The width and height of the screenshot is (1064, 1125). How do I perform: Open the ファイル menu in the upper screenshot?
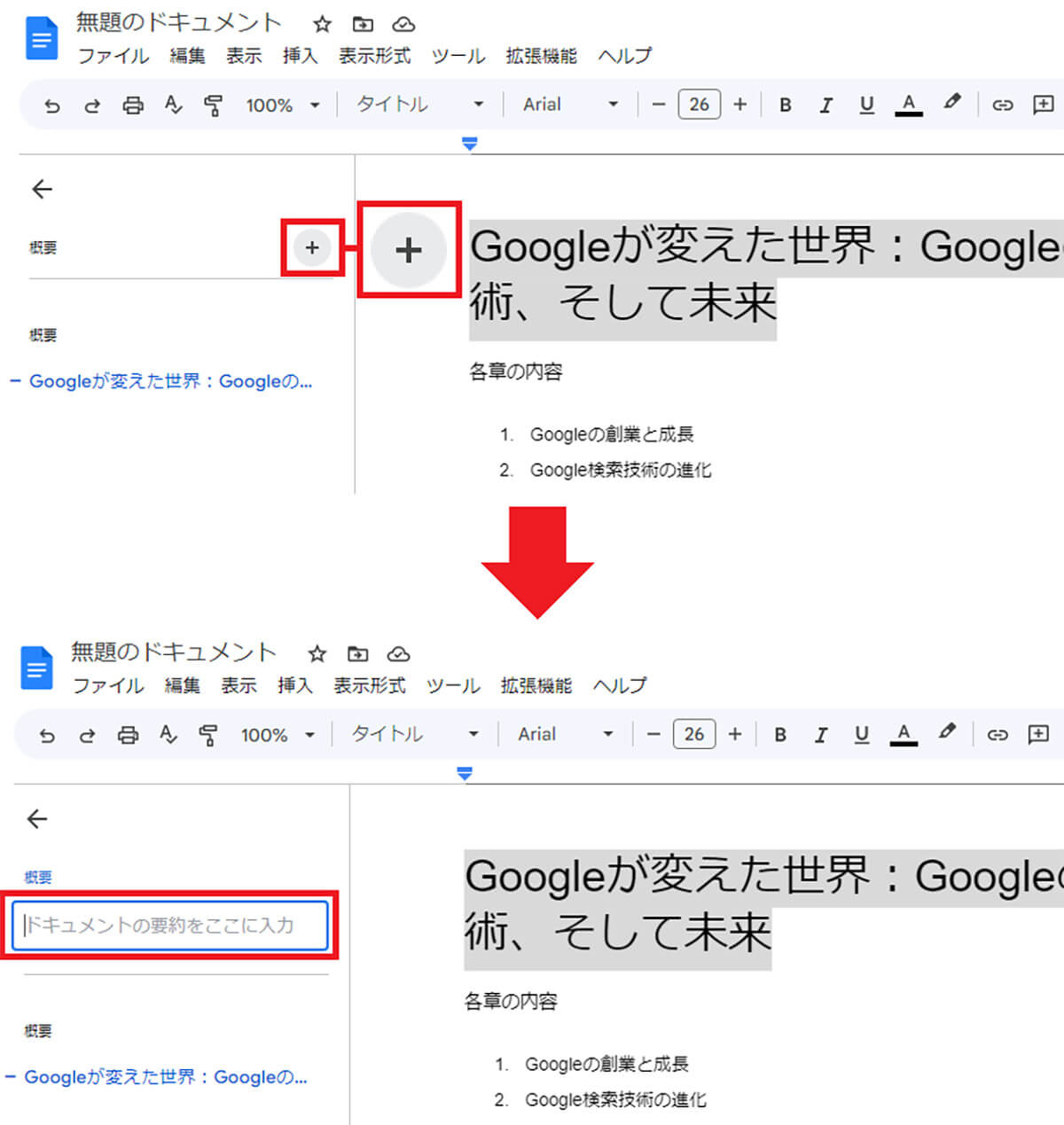113,56
